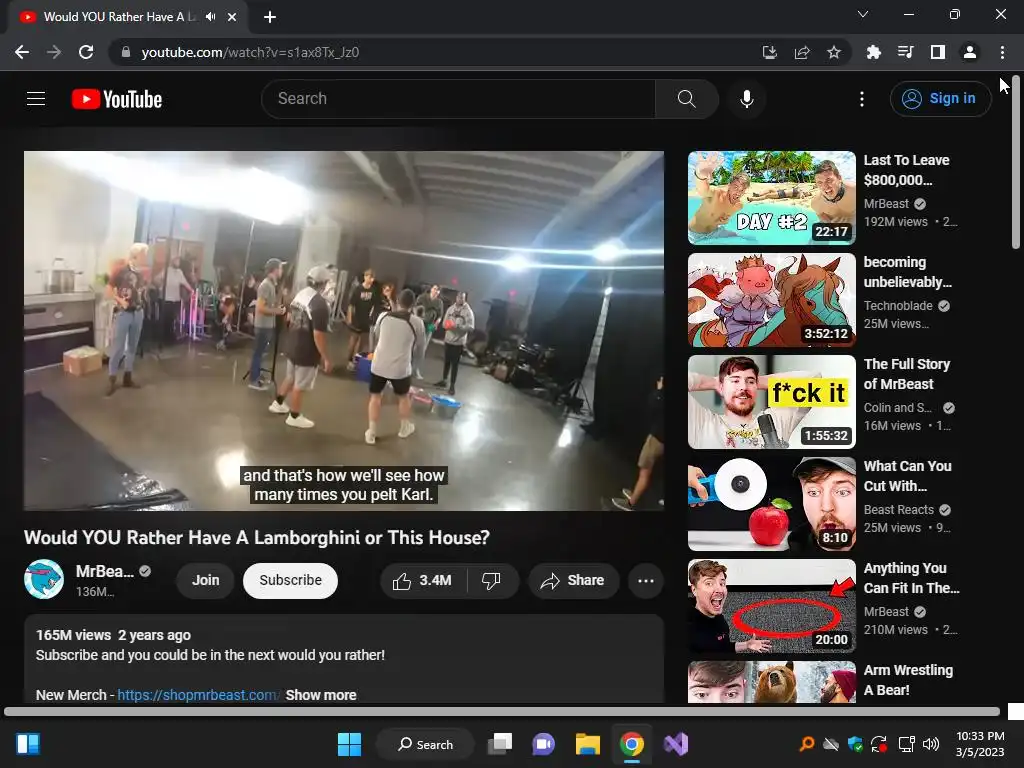This screenshot has width=1024, height=768.
Task: Open Anything You Can Fit In The video
Action: [x=772, y=605]
